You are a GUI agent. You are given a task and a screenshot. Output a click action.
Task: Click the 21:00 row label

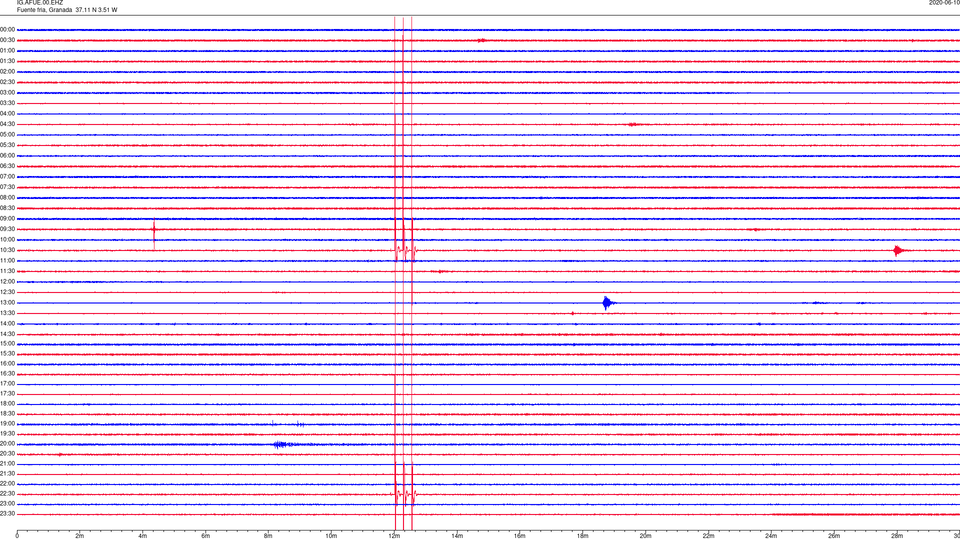point(8,464)
